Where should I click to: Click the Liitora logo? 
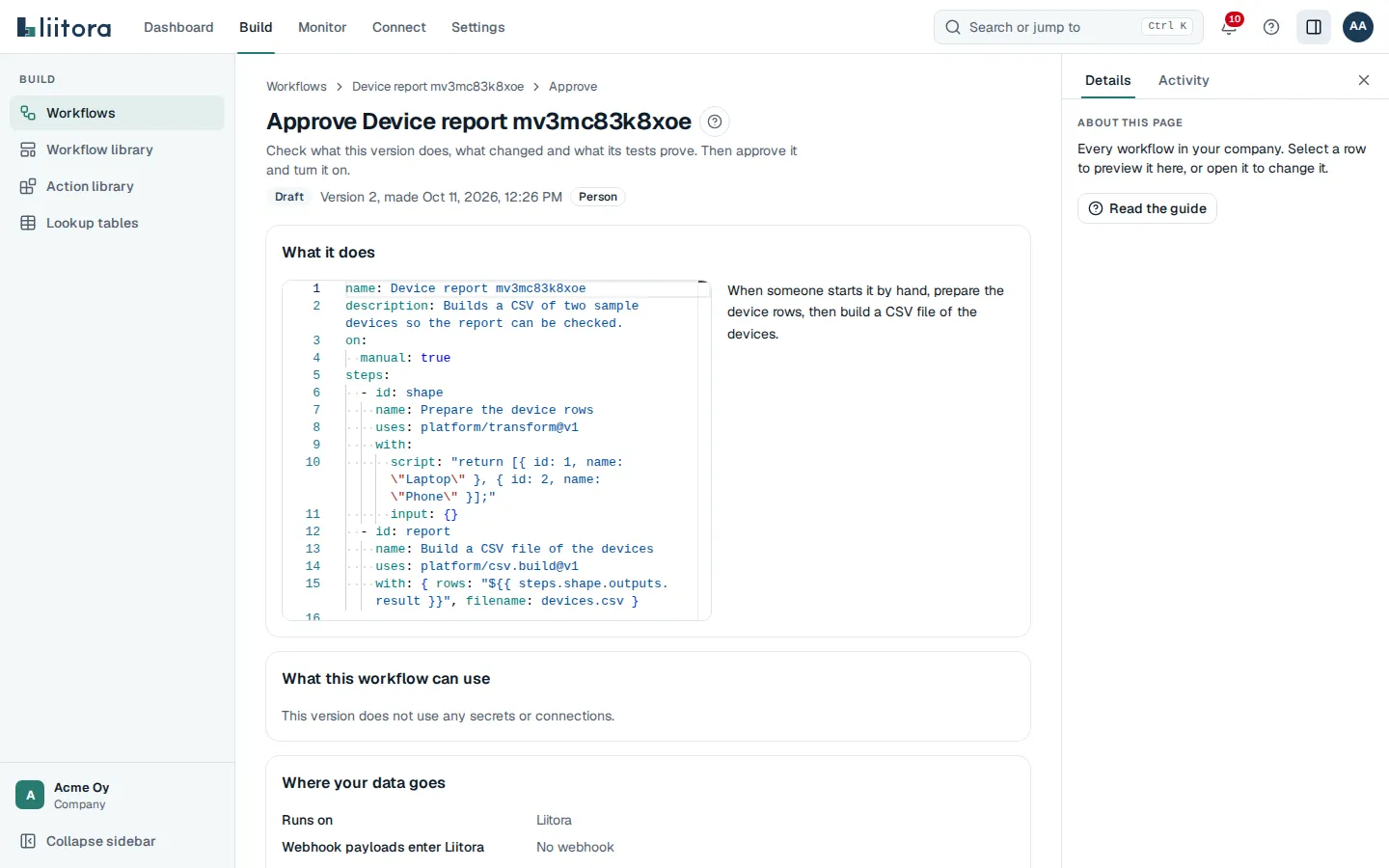click(64, 27)
